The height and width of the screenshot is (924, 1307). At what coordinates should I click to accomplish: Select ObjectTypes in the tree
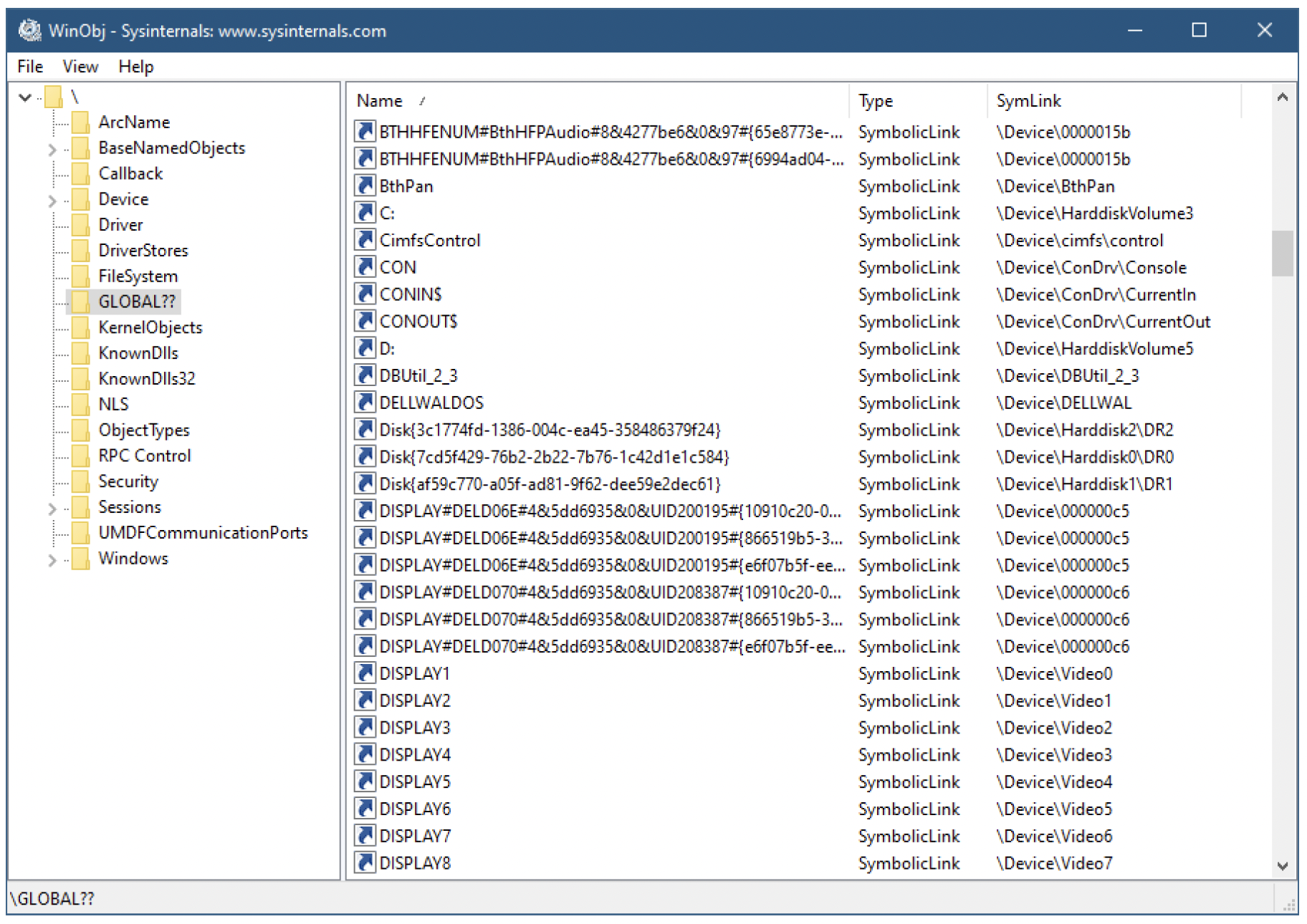click(144, 430)
